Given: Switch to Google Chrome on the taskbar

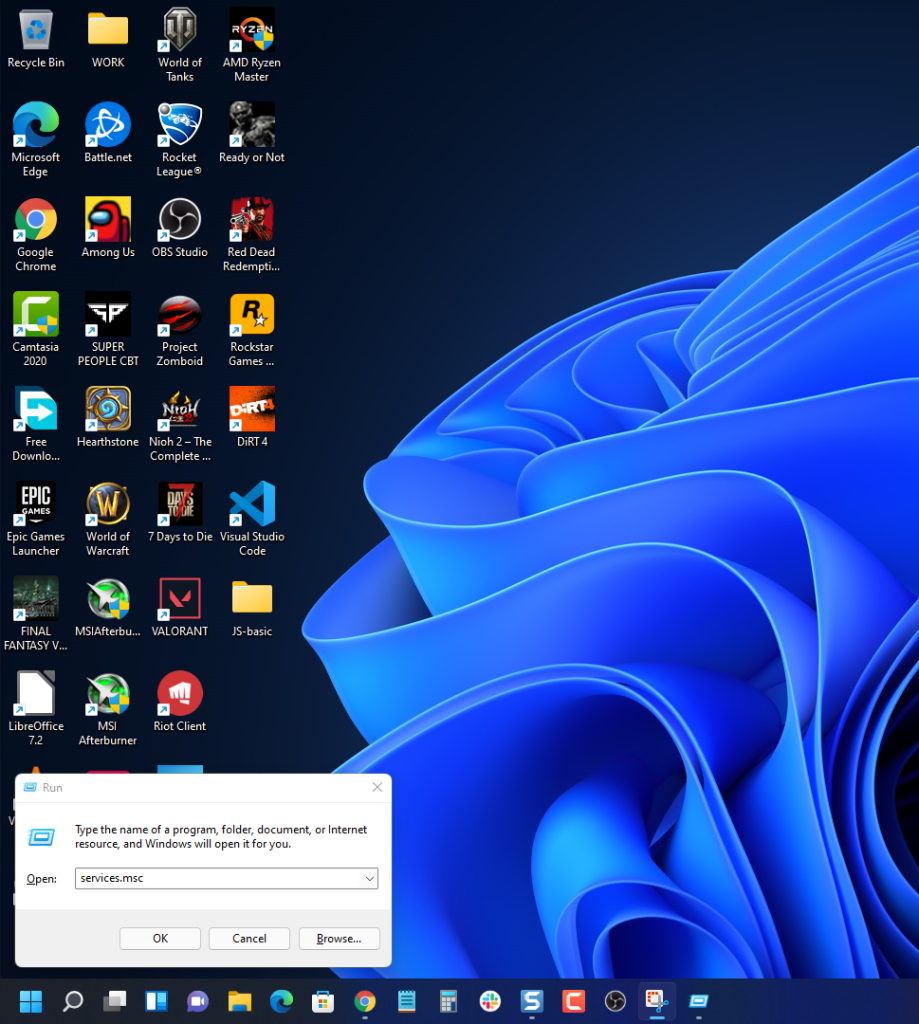Looking at the screenshot, I should click(365, 1001).
